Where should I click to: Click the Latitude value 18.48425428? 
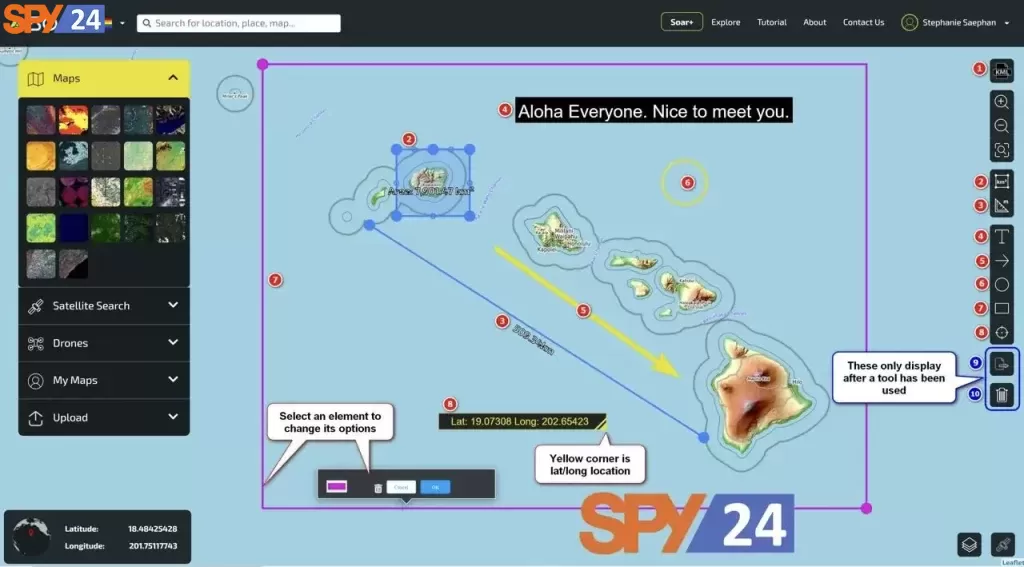[x=152, y=529]
